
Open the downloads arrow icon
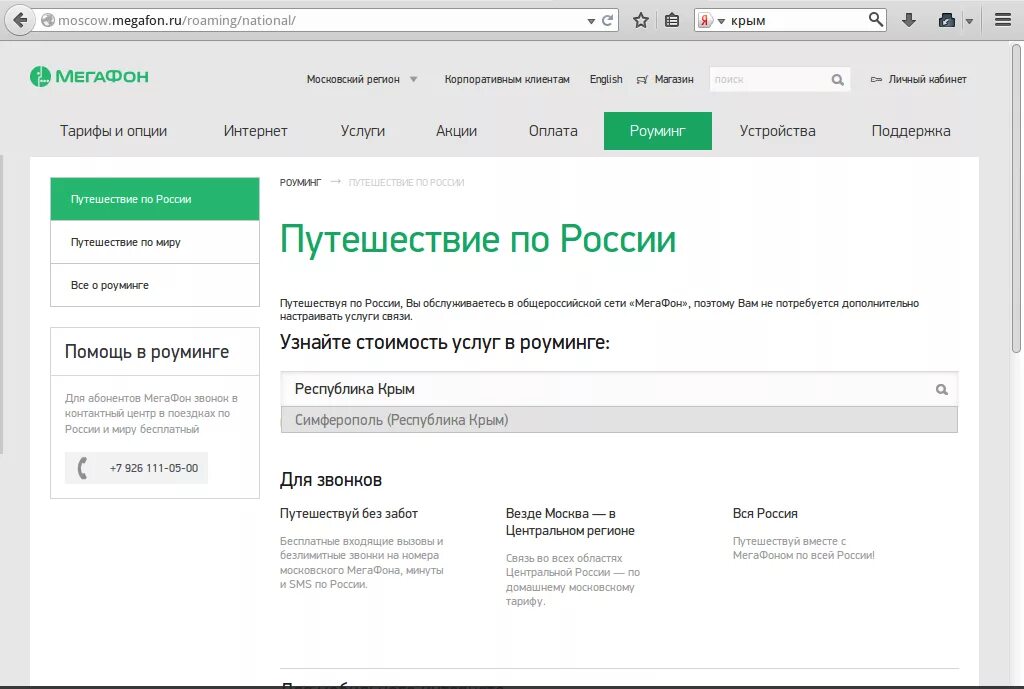click(908, 20)
